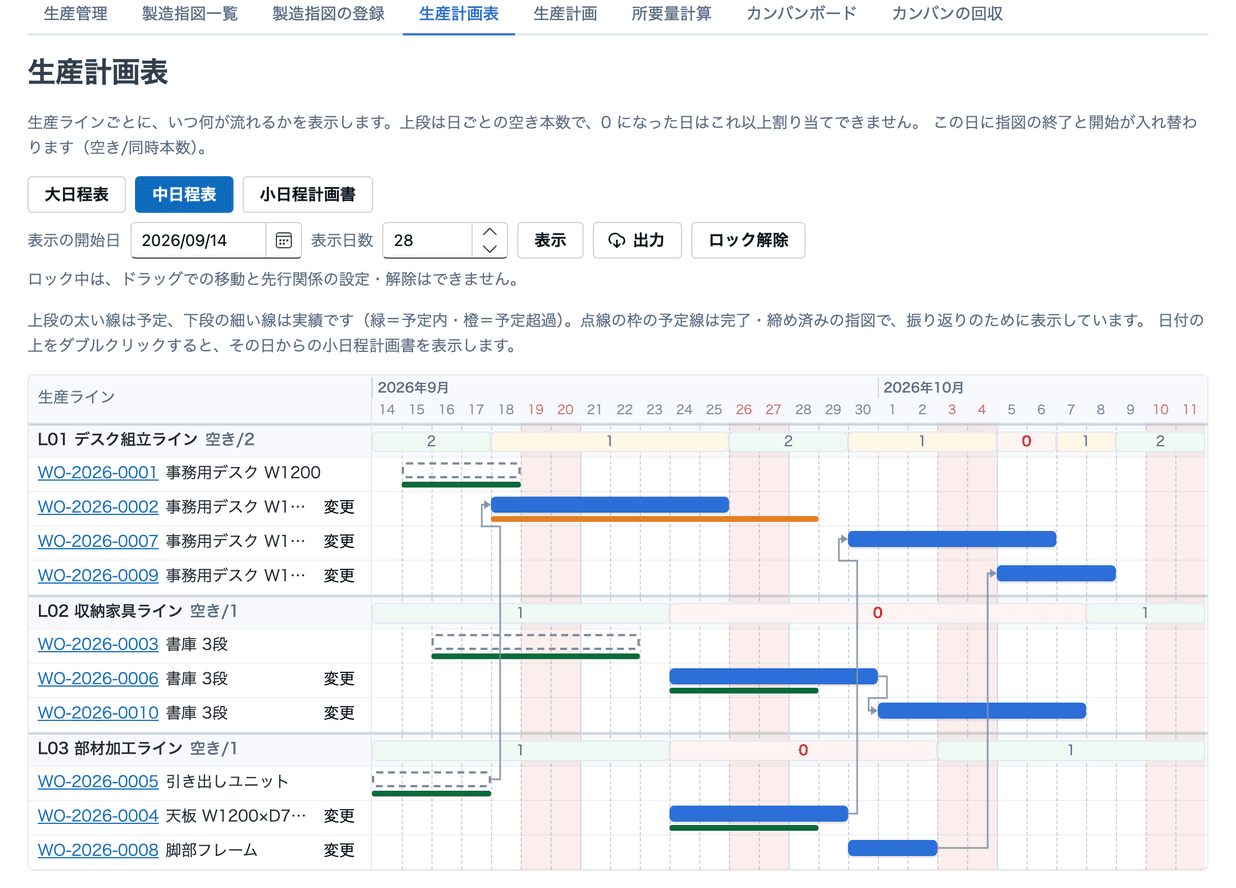Click the 生産ライン column header

pos(77,397)
